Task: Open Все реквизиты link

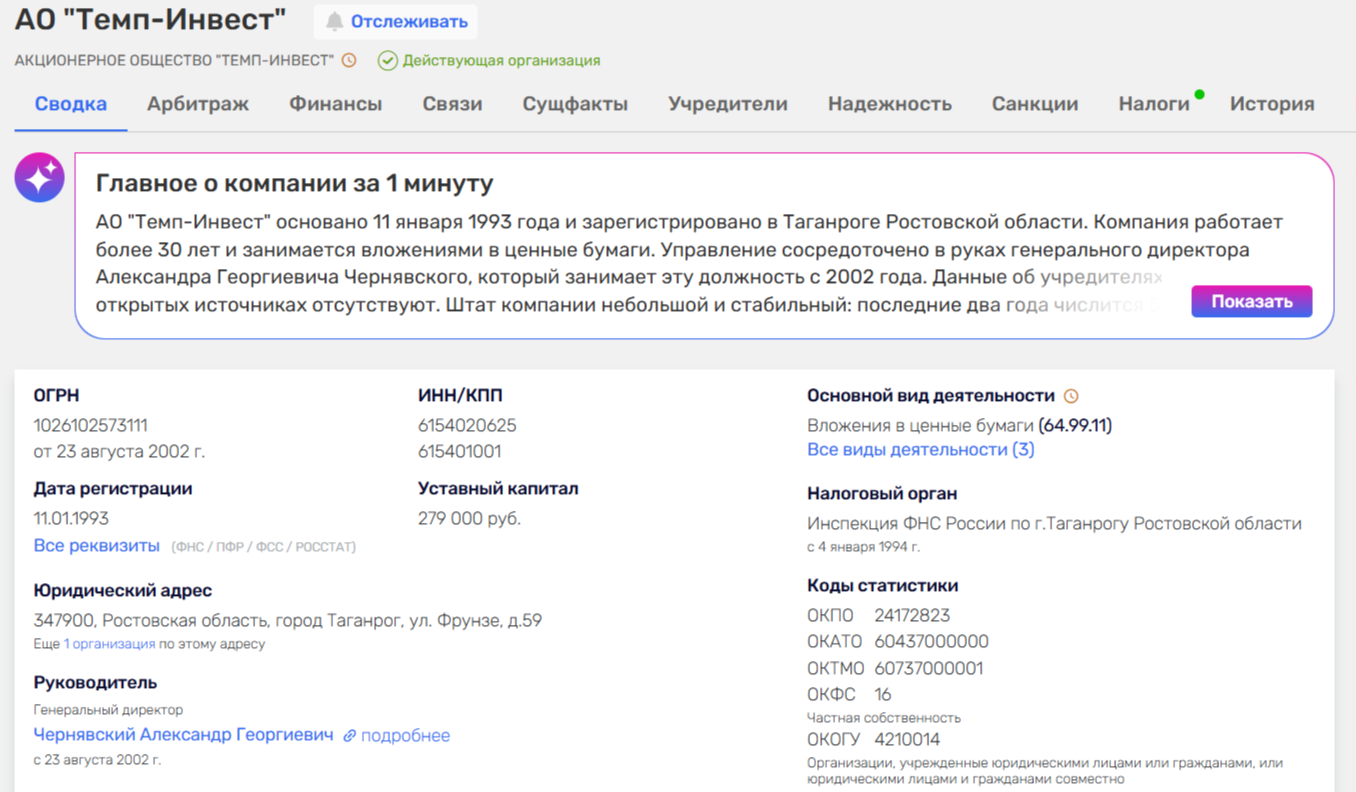Action: point(97,546)
